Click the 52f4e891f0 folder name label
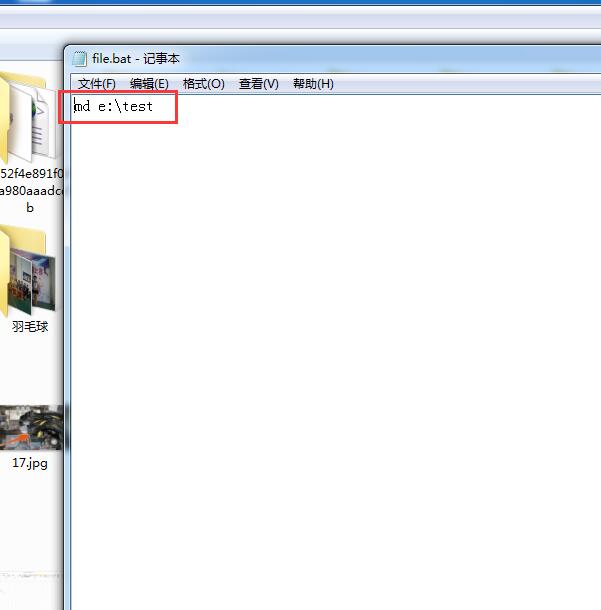The height and width of the screenshot is (610, 601). pos(32,191)
